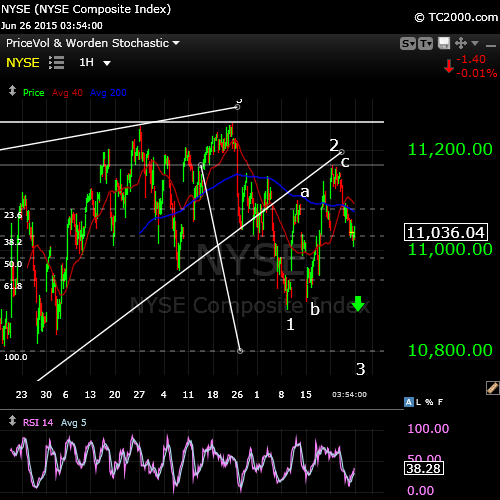This screenshot has width=500, height=500.
Task: Click the Price pane up-down resize arrow
Action: point(12,91)
